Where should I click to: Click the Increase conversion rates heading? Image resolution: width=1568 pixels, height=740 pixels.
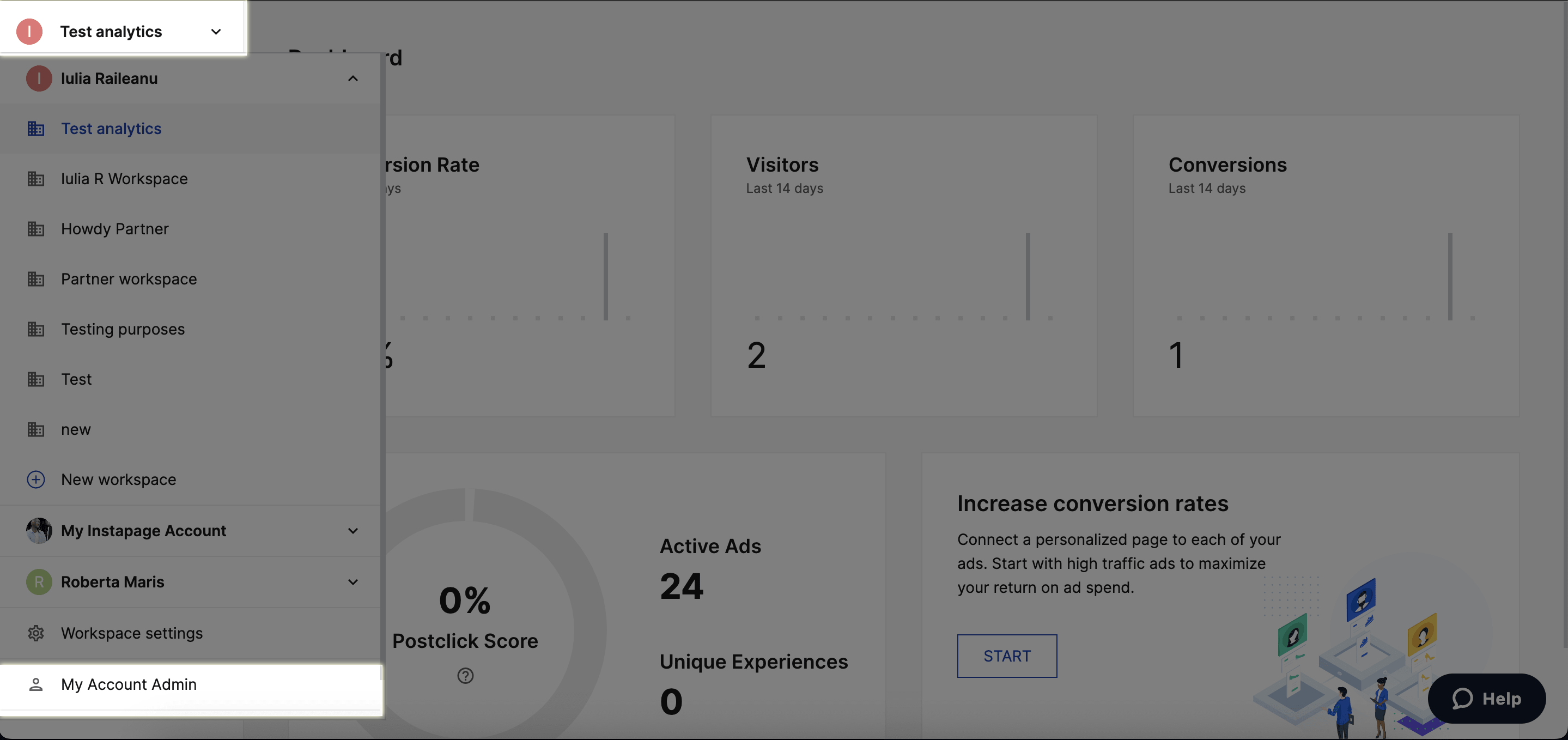point(1092,504)
